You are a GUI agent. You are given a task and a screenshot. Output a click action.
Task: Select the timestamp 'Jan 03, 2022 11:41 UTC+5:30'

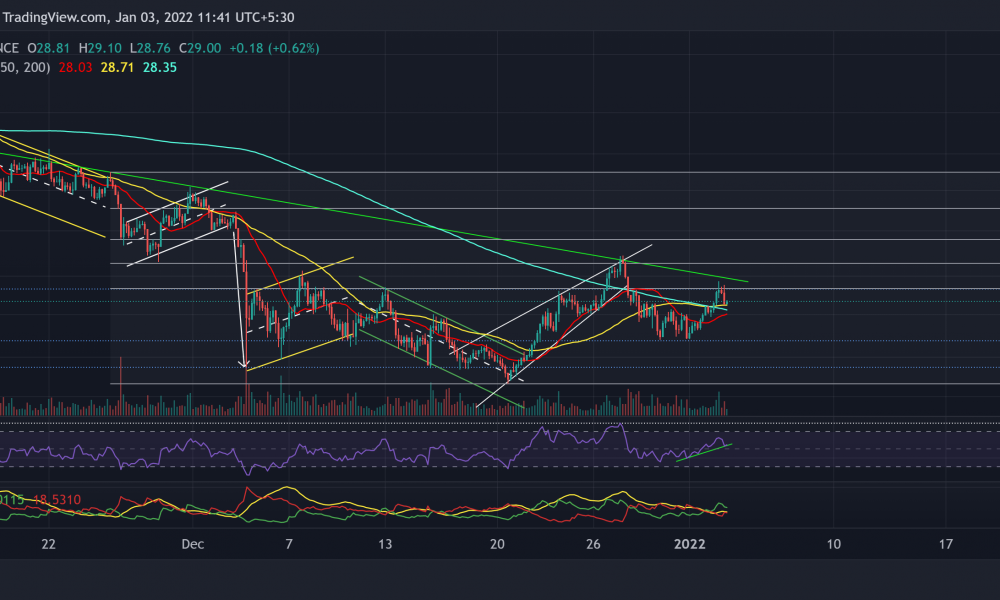click(x=205, y=17)
